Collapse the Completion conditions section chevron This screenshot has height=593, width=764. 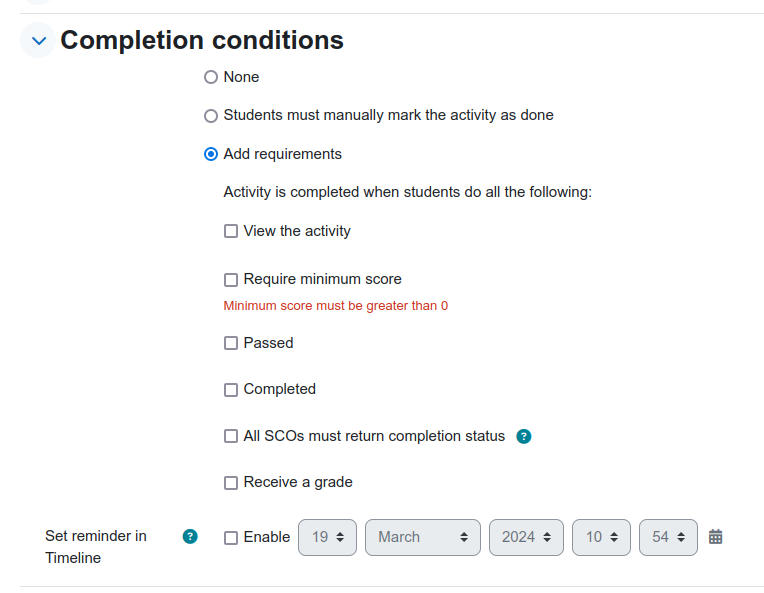click(38, 40)
